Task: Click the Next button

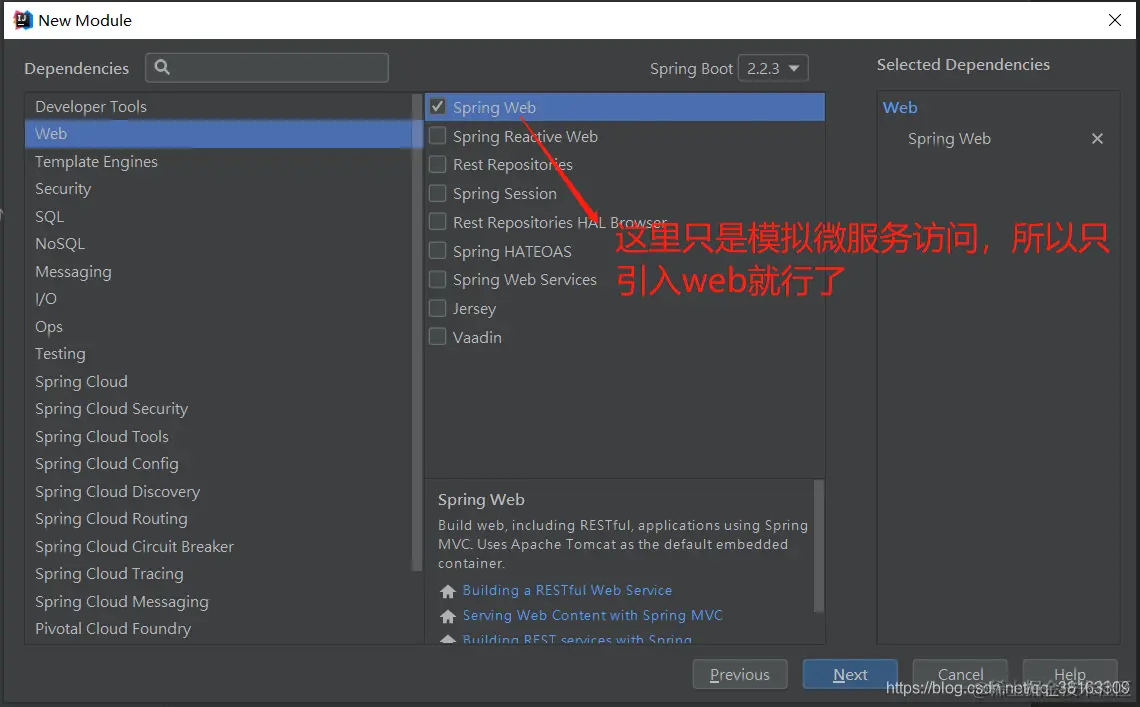Action: [849, 674]
